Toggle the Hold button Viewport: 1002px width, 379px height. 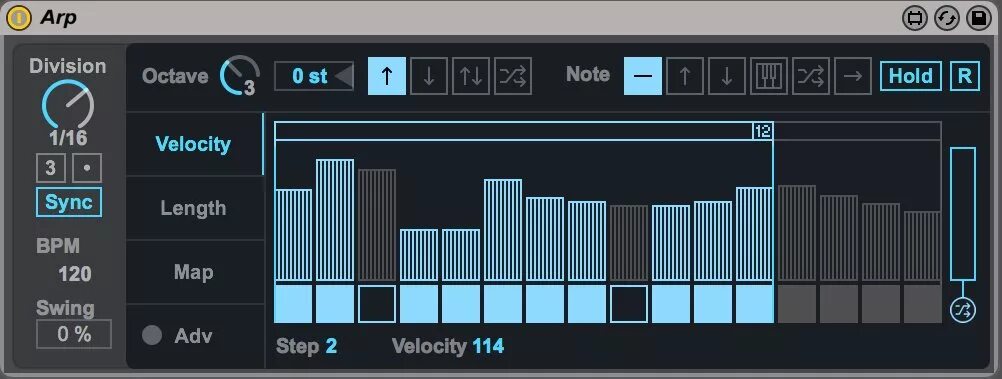pyautogui.click(x=911, y=76)
